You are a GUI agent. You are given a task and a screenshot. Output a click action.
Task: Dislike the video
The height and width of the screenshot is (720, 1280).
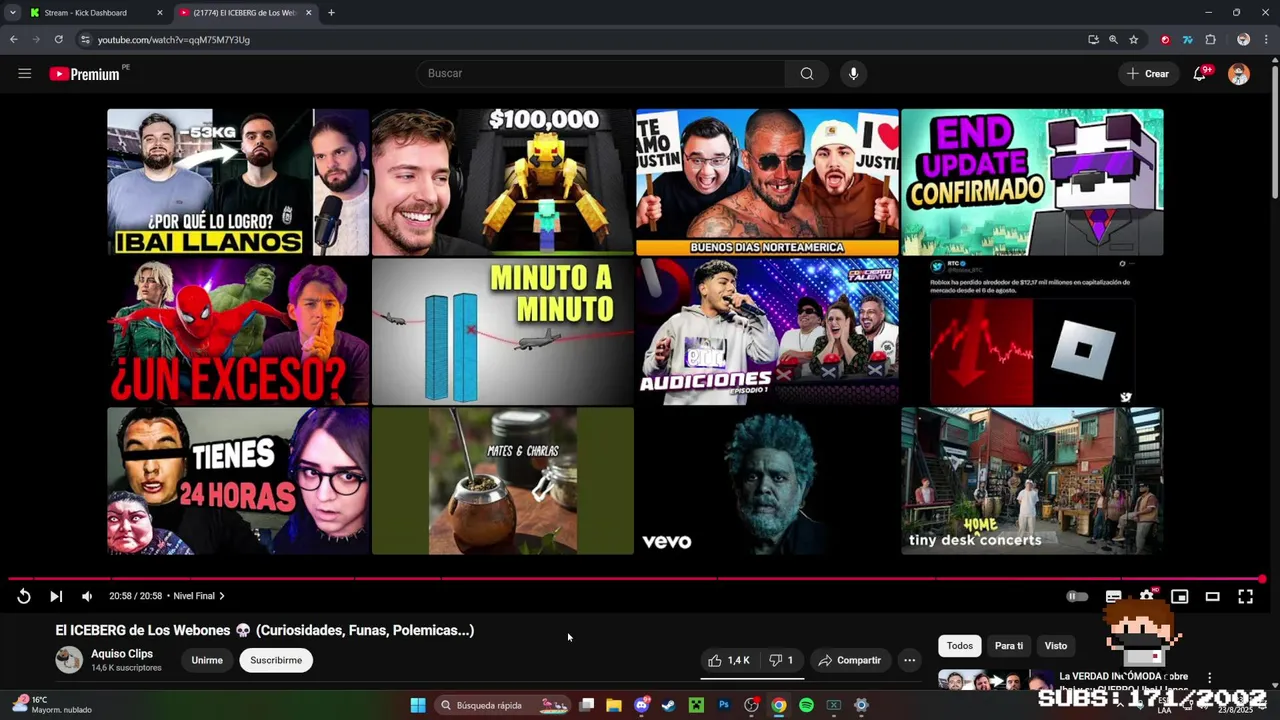(781, 660)
